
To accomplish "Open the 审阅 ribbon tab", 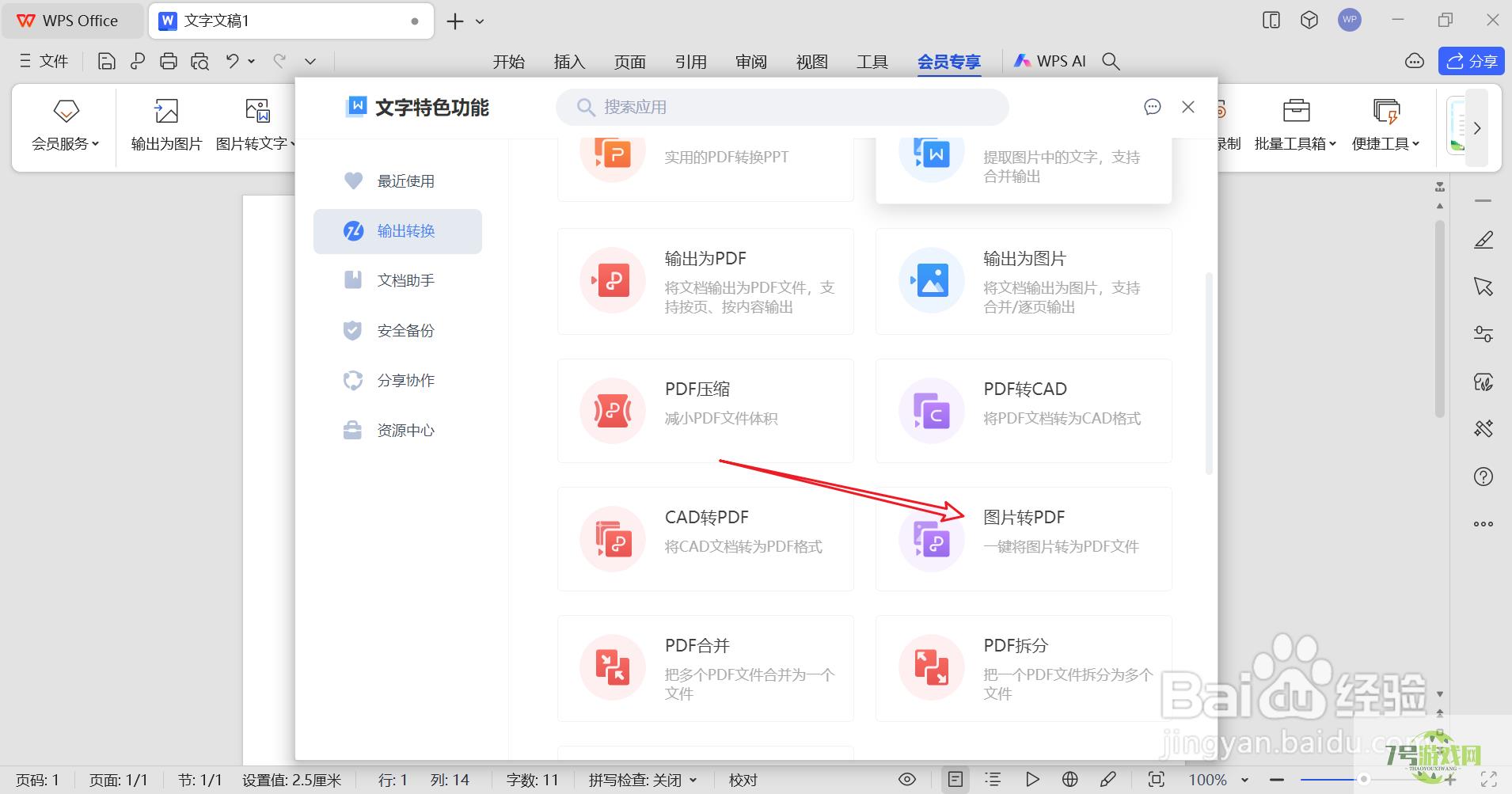I will click(751, 62).
